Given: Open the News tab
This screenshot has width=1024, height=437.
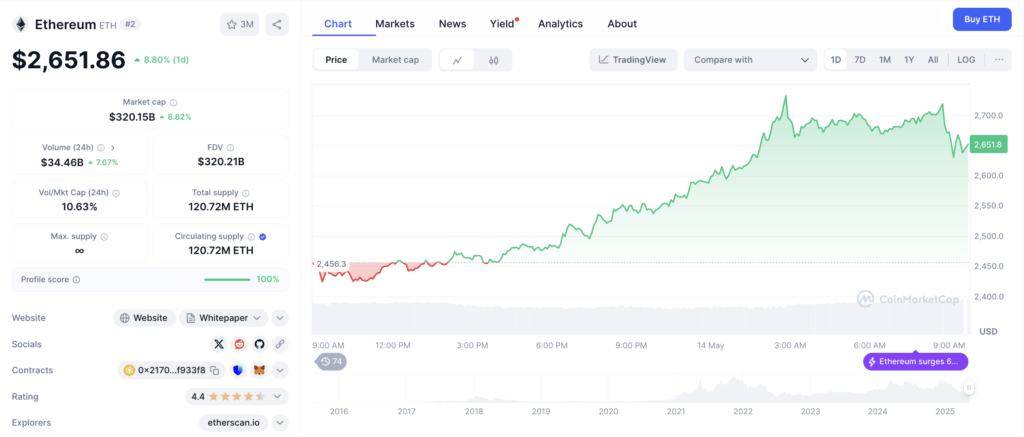Looking at the screenshot, I should click(x=453, y=24).
